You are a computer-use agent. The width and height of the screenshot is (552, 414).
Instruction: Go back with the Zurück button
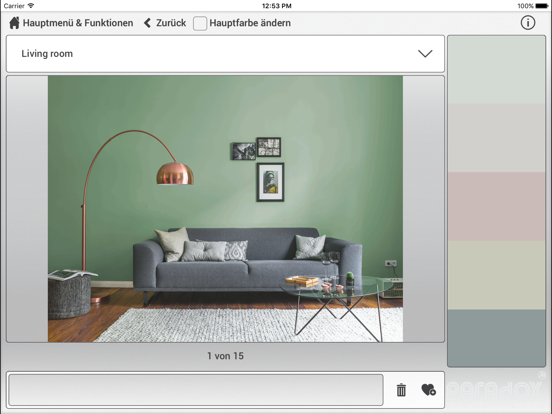pos(165,23)
